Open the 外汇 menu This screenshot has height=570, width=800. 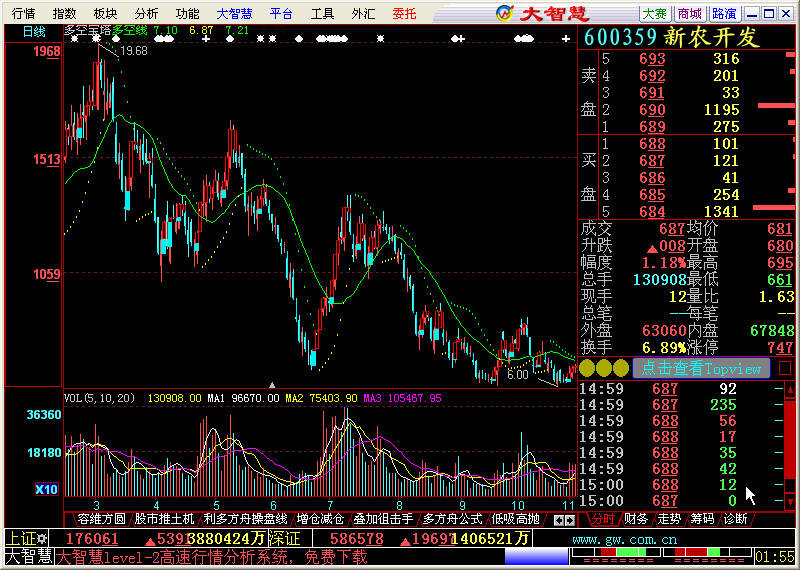(x=363, y=14)
